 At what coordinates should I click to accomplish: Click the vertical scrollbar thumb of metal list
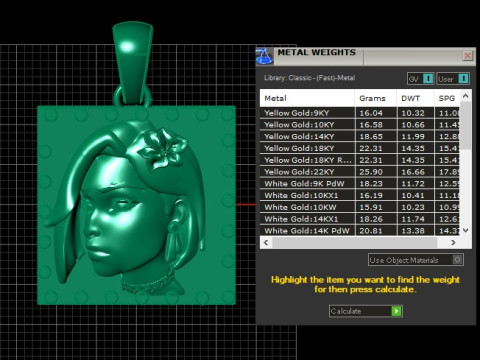pos(466,125)
